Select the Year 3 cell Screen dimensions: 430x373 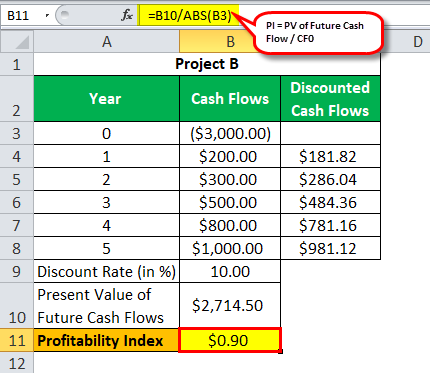pyautogui.click(x=107, y=202)
